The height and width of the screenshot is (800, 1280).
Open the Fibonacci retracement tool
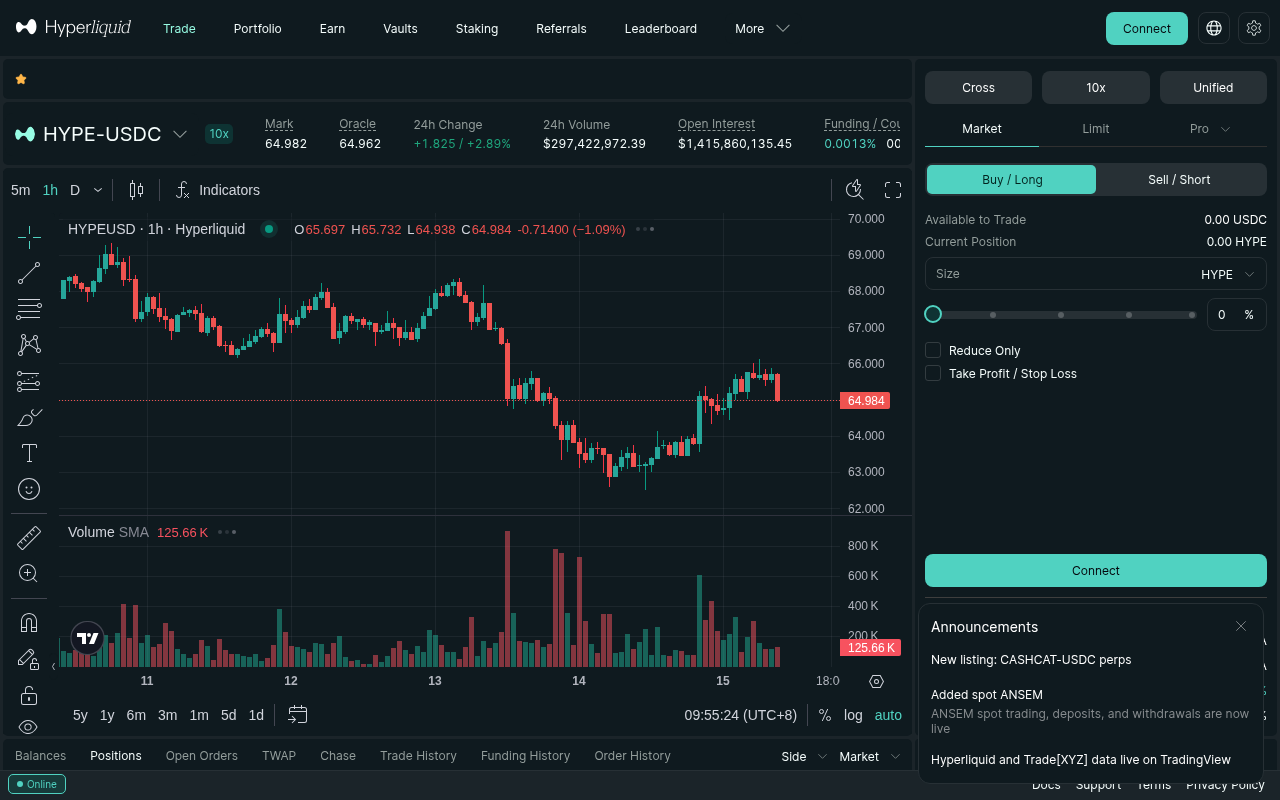29,309
